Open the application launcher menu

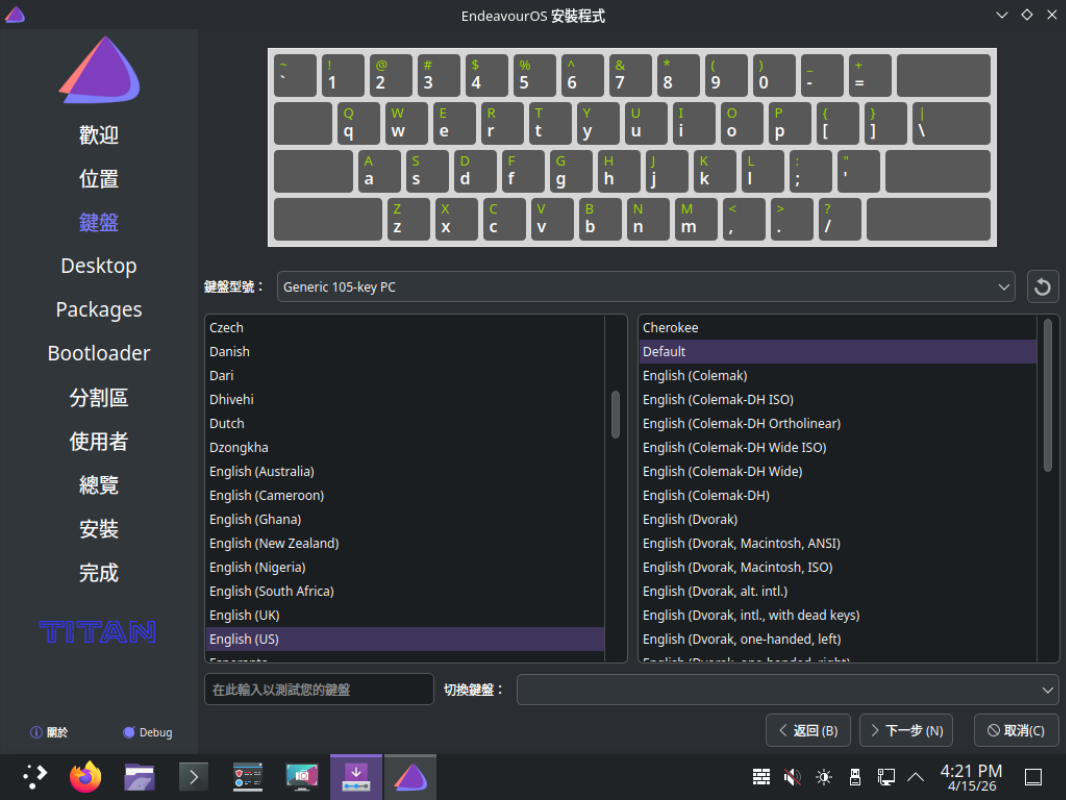click(34, 776)
